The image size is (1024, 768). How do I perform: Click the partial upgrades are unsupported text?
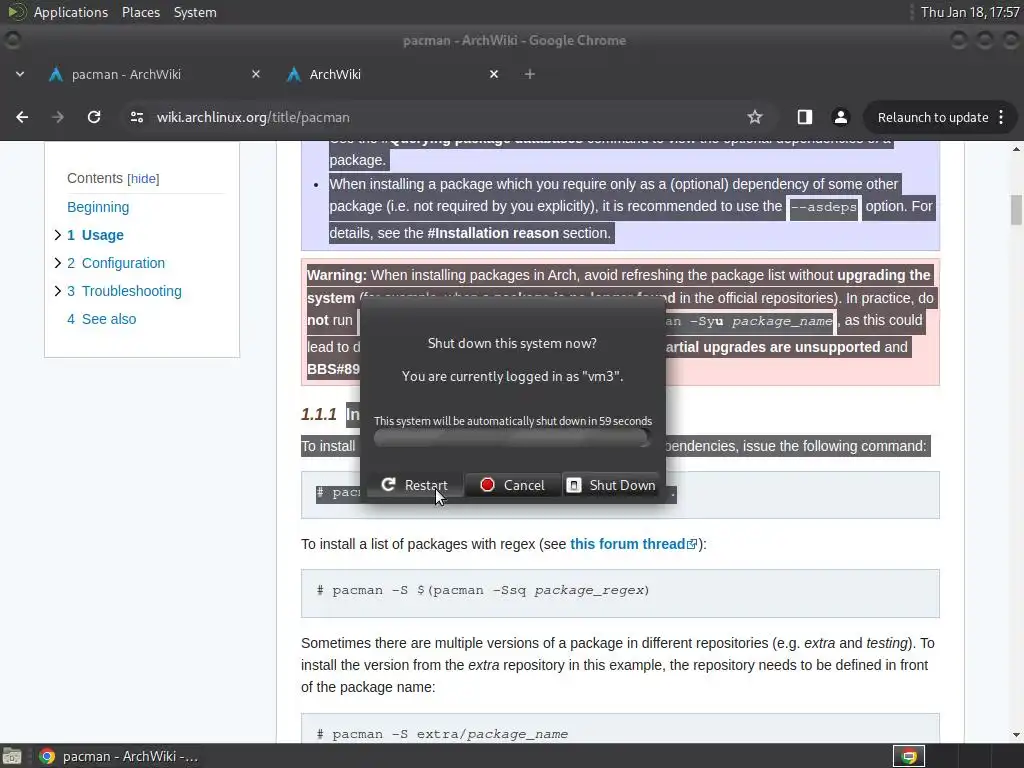[x=773, y=347]
